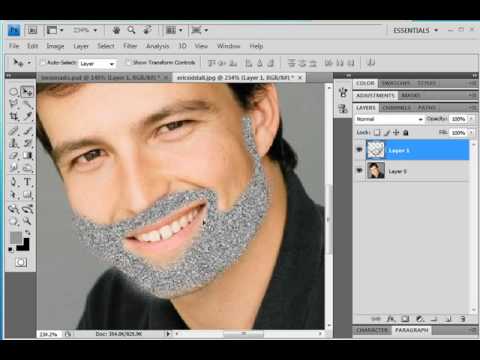Viewport: 480px width, 360px height.
Task: Select the History Brush tool
Action: 28,143
